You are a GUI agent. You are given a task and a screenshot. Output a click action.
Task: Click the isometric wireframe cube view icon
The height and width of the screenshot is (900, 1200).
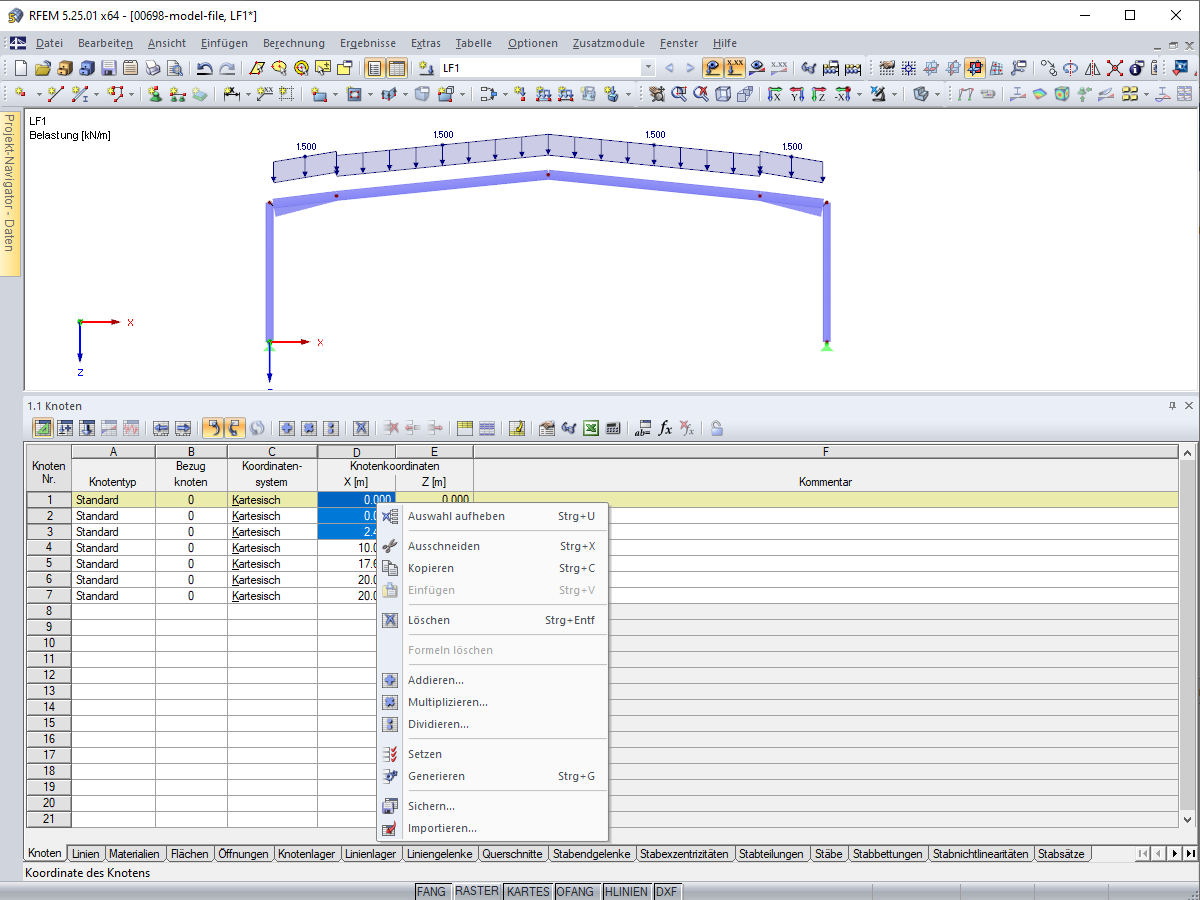click(x=722, y=94)
